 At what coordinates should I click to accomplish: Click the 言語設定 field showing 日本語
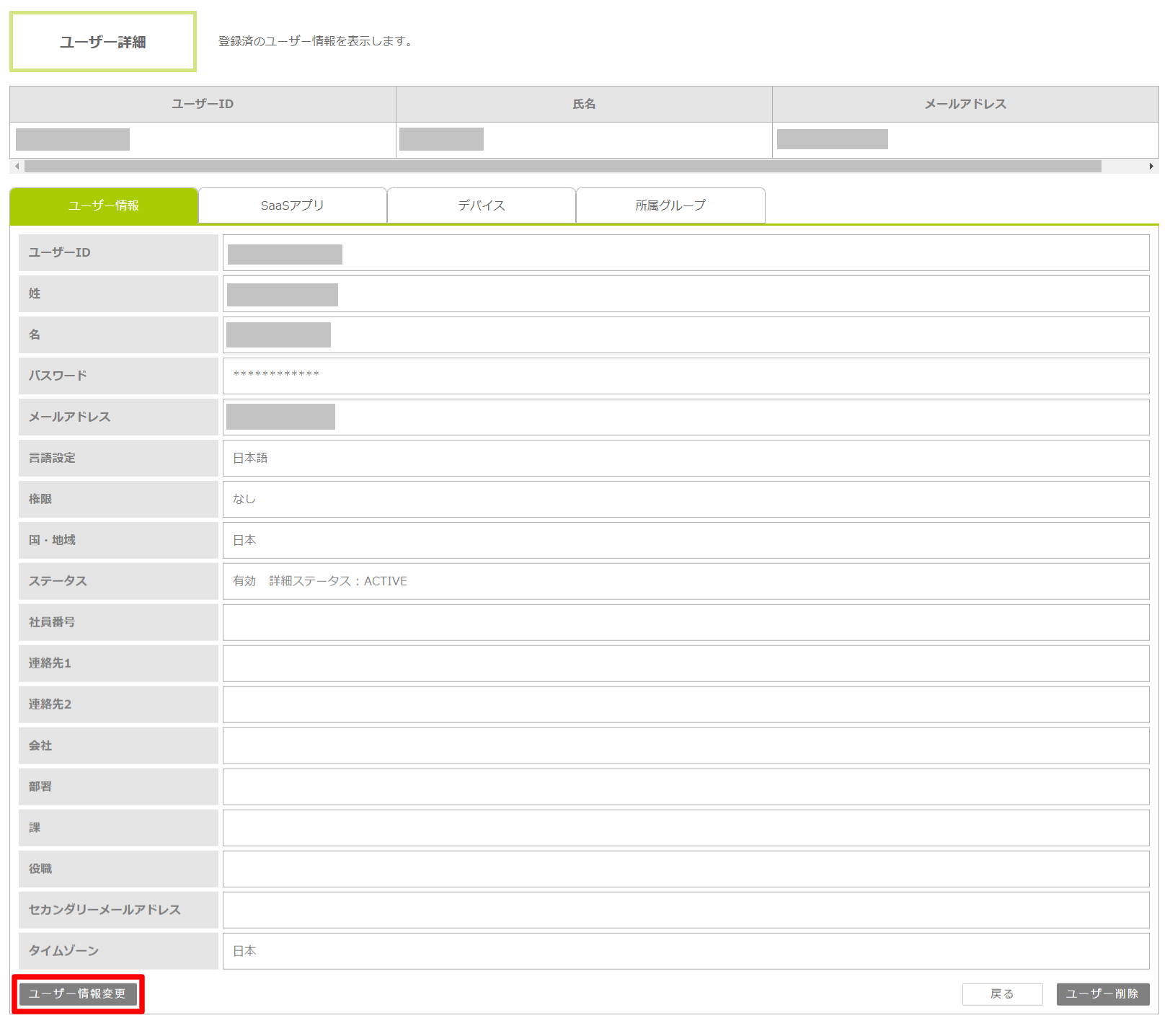point(685,458)
